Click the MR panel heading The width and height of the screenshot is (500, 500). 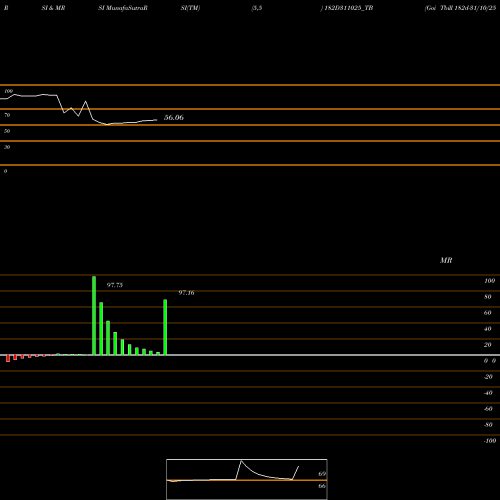coord(446,260)
